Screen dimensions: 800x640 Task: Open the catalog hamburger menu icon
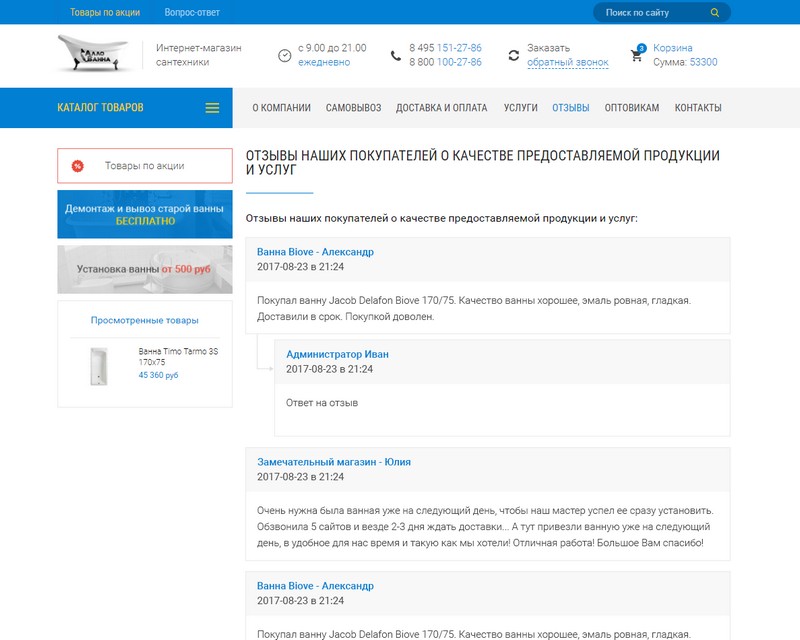coord(212,108)
